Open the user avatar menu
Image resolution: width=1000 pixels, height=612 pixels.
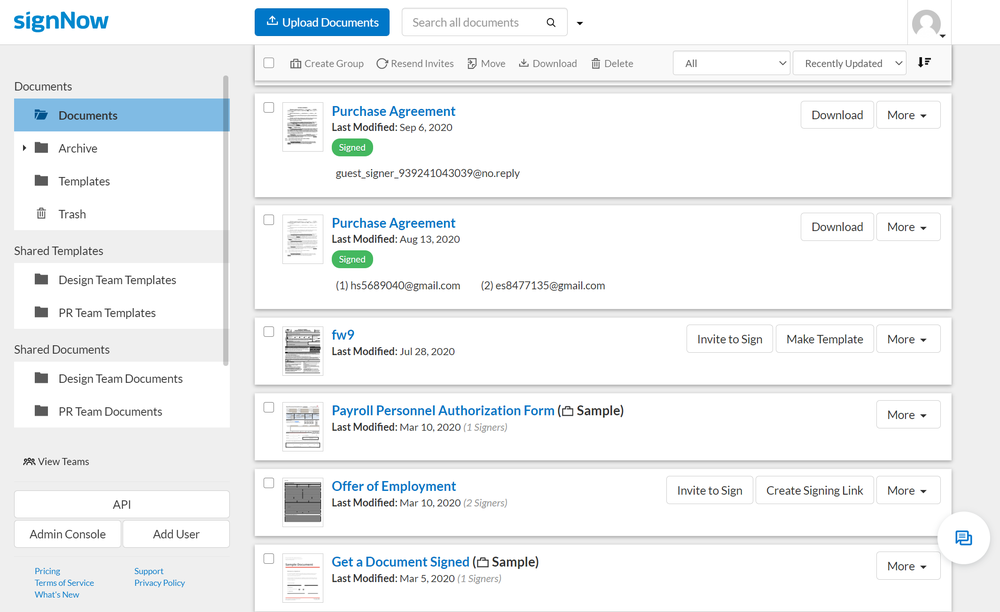(928, 24)
